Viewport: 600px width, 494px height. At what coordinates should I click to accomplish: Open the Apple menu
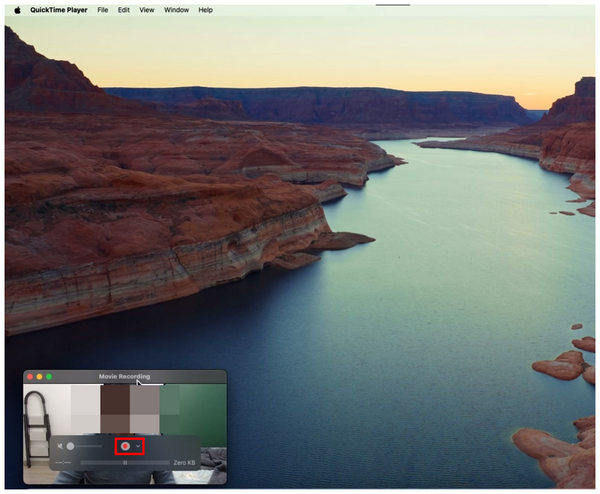point(17,10)
